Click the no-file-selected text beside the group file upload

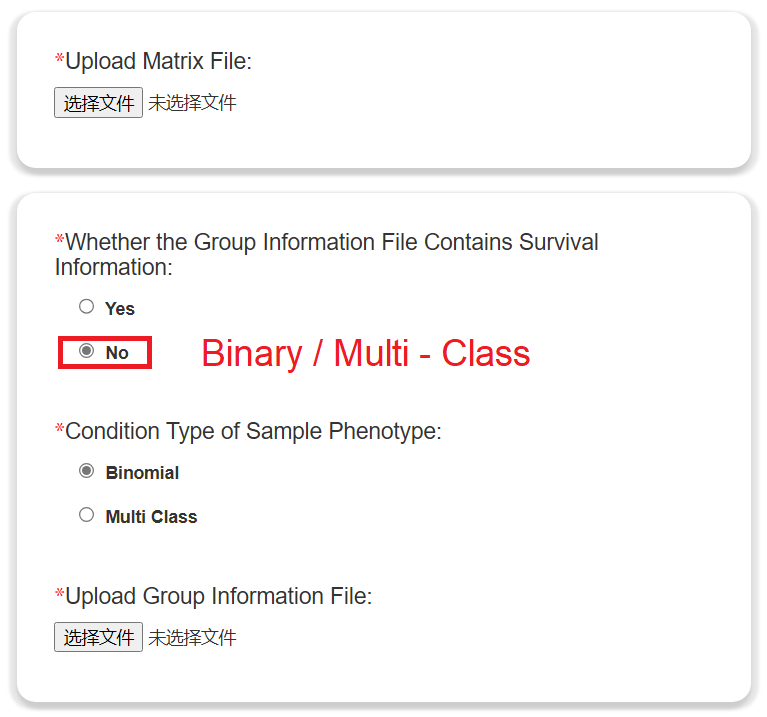[x=193, y=637]
